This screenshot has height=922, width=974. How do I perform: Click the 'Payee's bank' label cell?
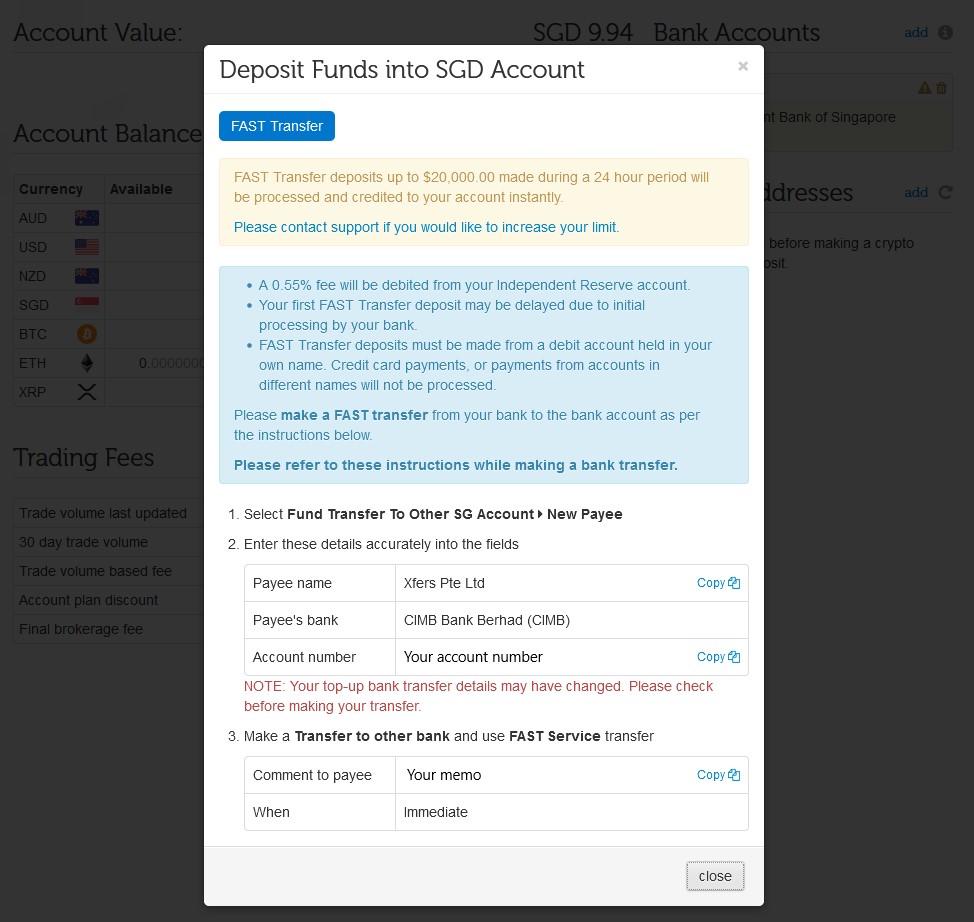(x=320, y=620)
